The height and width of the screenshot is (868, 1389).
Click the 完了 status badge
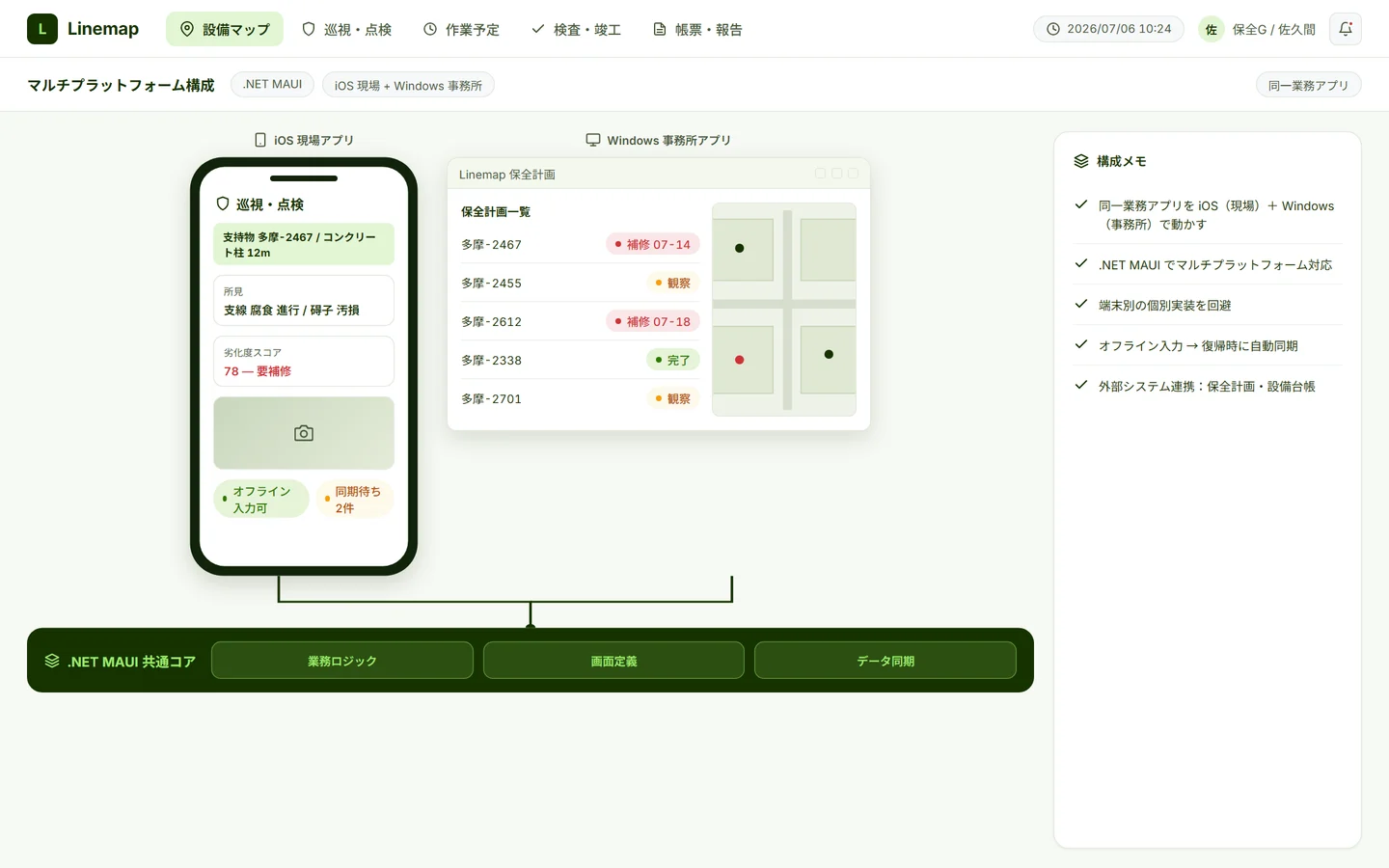coord(672,360)
